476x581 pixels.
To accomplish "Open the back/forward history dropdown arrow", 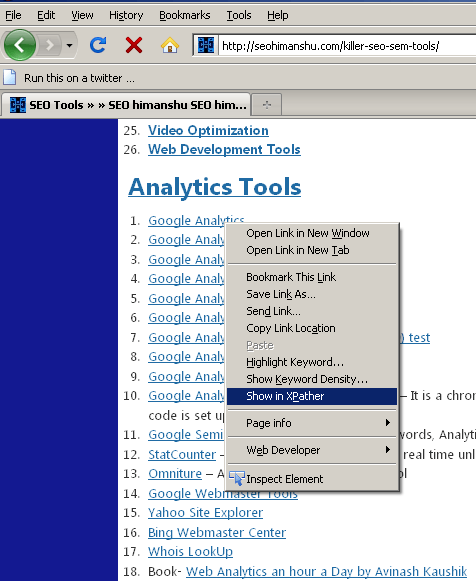I will [x=69, y=46].
